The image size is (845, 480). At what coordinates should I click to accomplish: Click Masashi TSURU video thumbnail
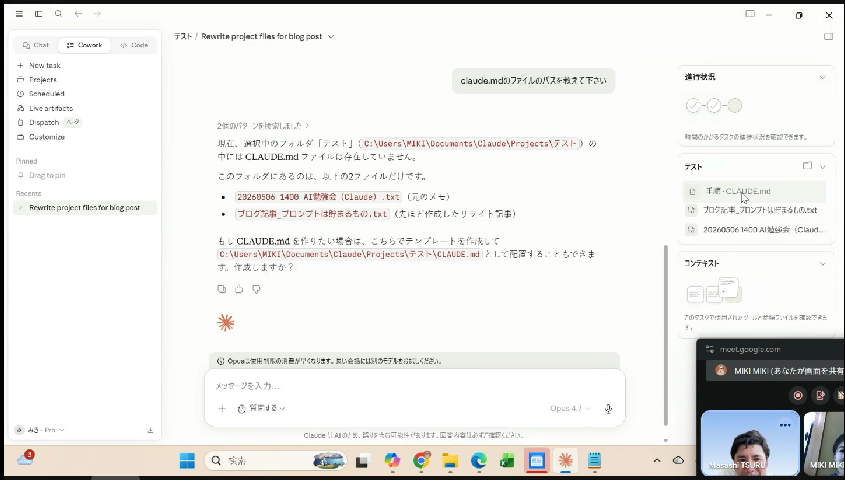750,443
